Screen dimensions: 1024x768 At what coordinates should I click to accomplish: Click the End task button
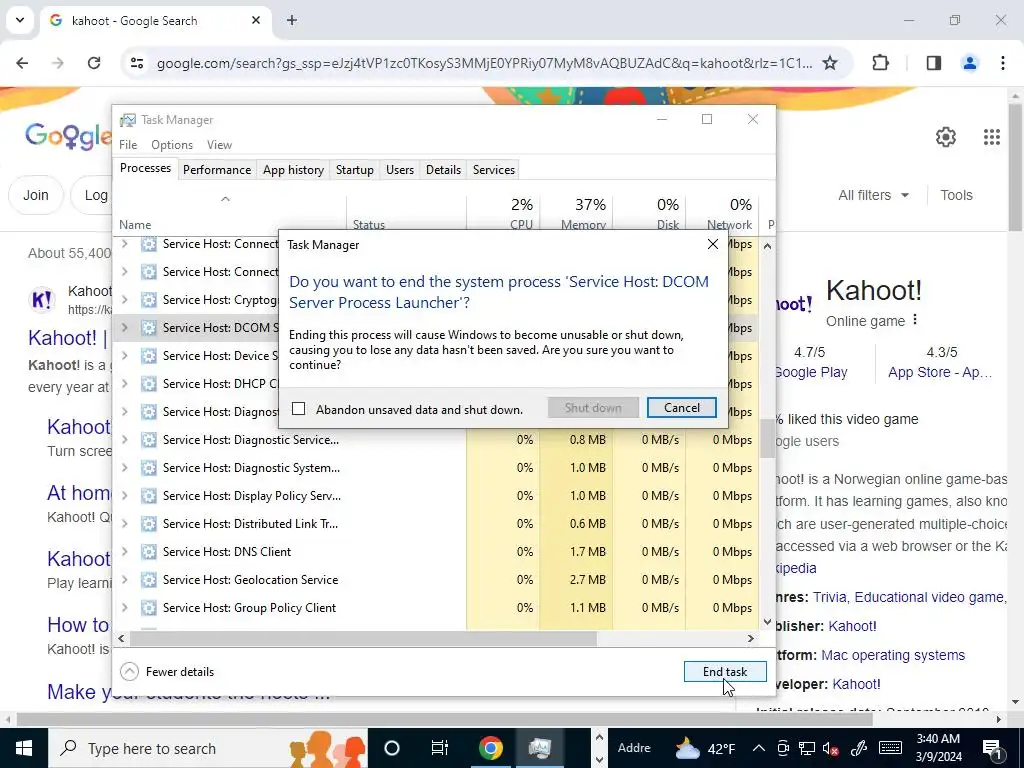(x=725, y=671)
